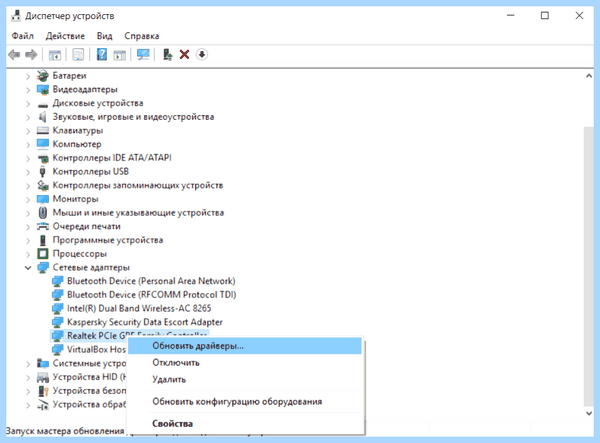
Task: Select the Realtek PCIe adapter row
Action: (130, 335)
